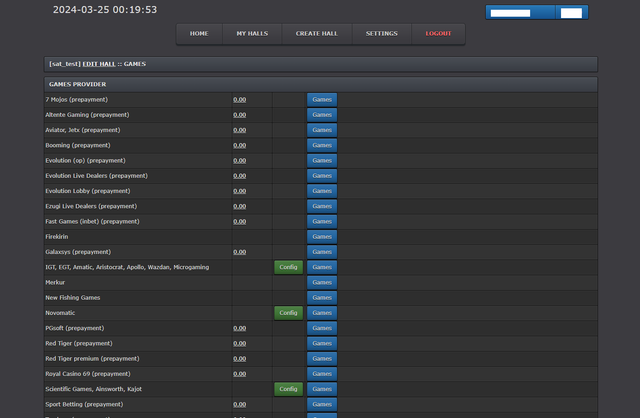This screenshot has height=418, width=640.
Task: Click 0.00 balance for Red Tiger premium
Action: (x=240, y=358)
